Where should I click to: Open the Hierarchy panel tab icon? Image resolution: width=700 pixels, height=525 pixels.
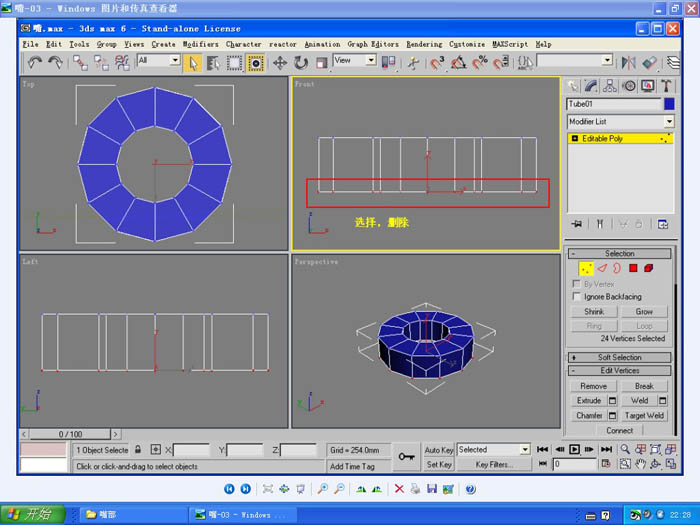(609, 86)
